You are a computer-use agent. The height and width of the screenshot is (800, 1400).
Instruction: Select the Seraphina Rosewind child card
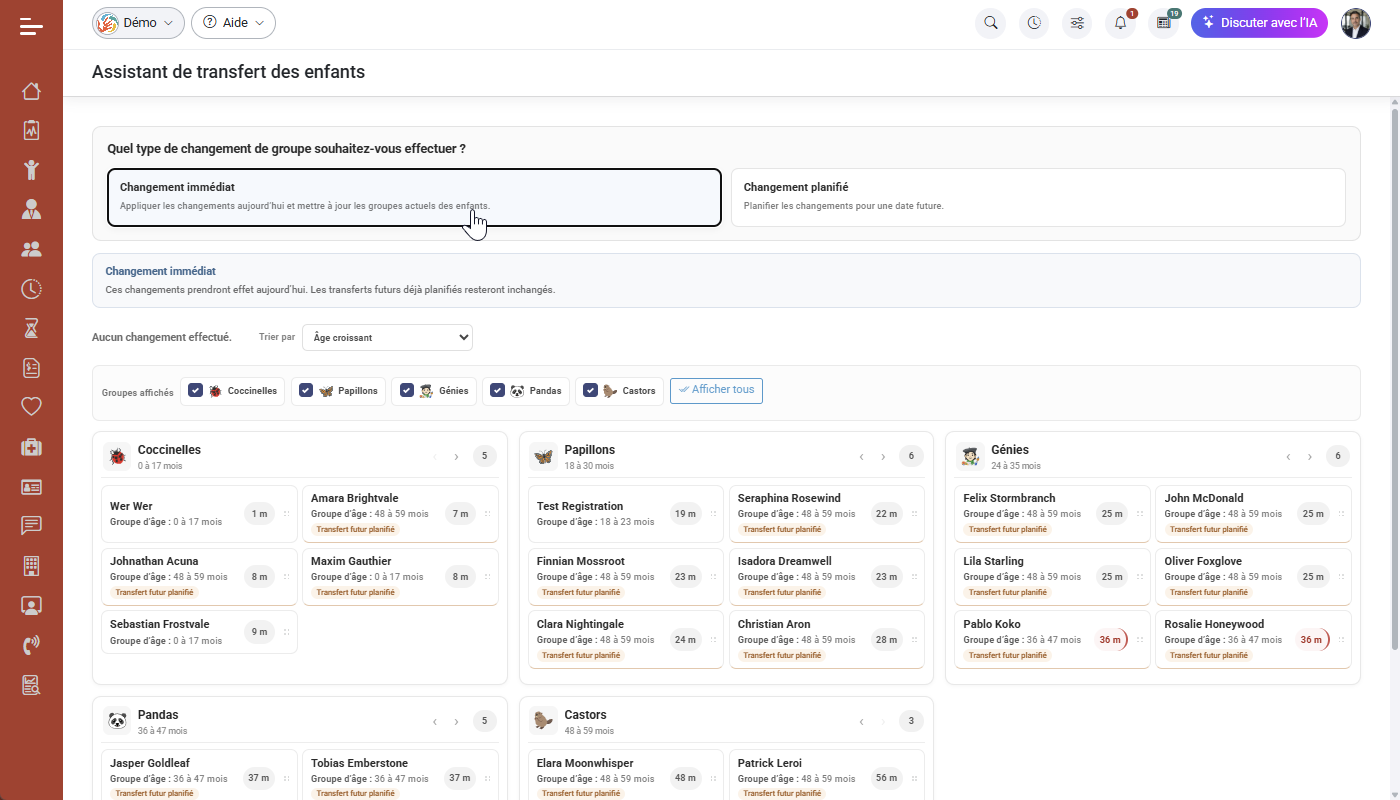[827, 514]
